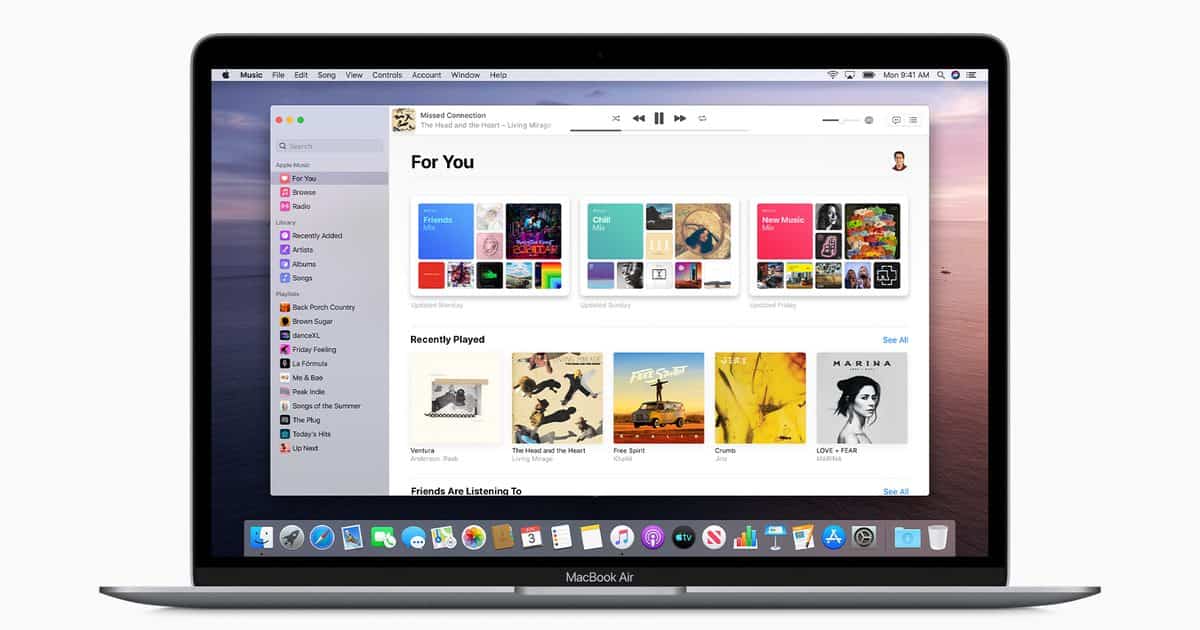Open the Song menu in menu bar
The width and height of the screenshot is (1200, 630).
[x=327, y=75]
